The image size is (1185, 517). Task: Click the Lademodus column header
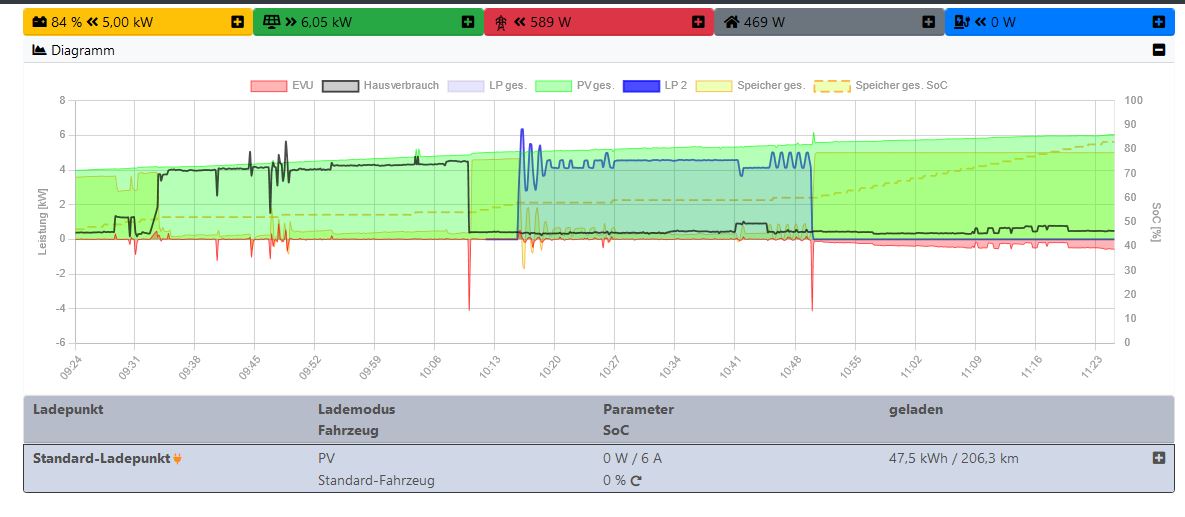tap(356, 409)
